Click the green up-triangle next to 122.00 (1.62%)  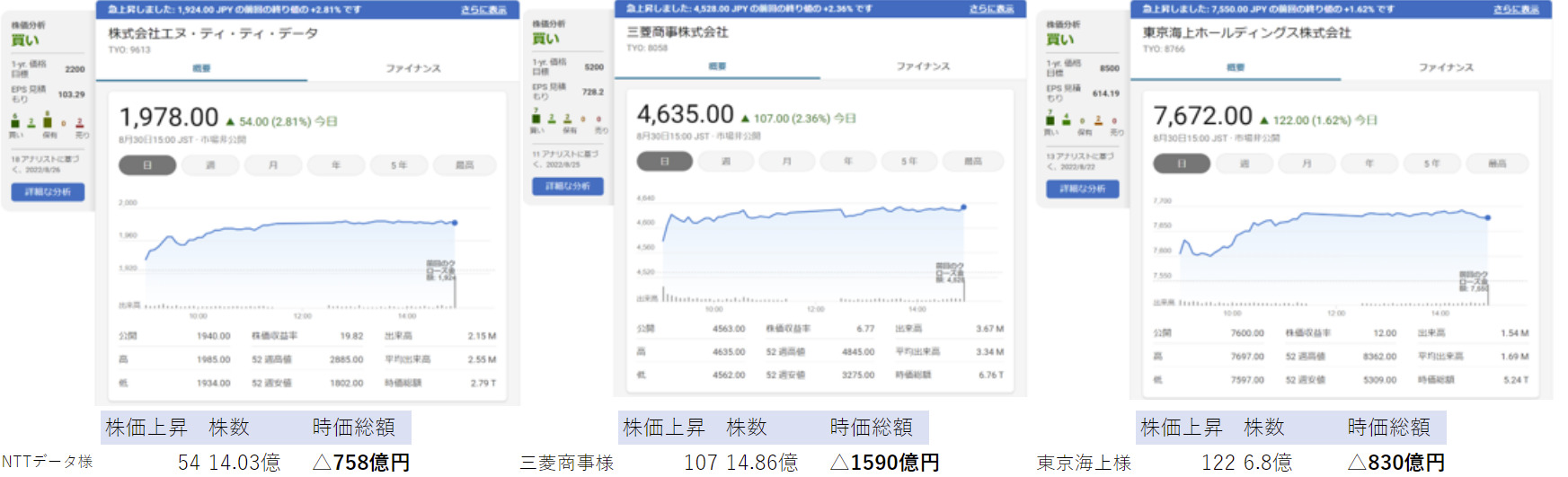coord(1264,120)
